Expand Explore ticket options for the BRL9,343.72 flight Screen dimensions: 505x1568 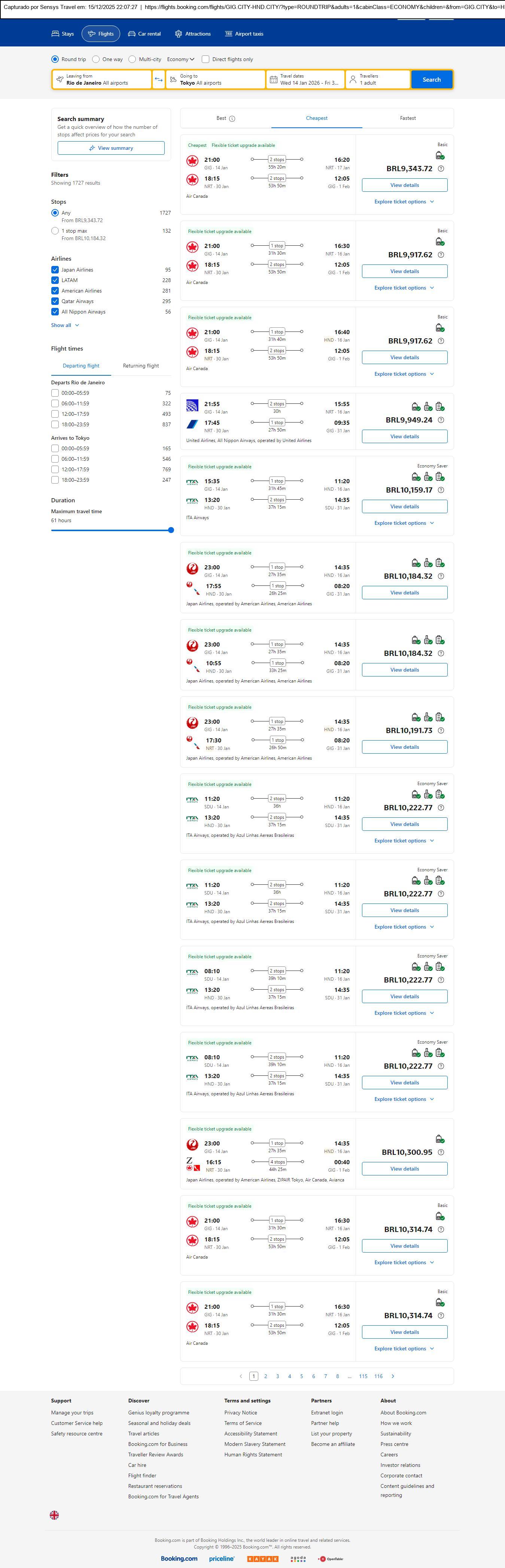(404, 202)
